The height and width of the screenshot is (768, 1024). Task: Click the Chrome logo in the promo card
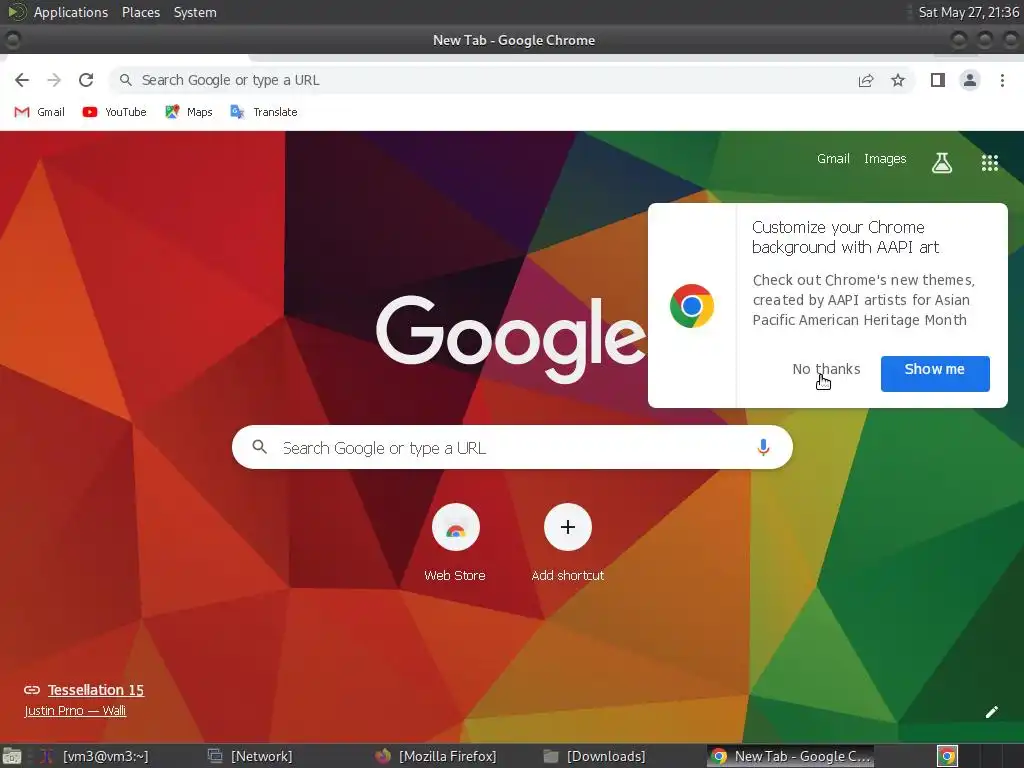[692, 306]
